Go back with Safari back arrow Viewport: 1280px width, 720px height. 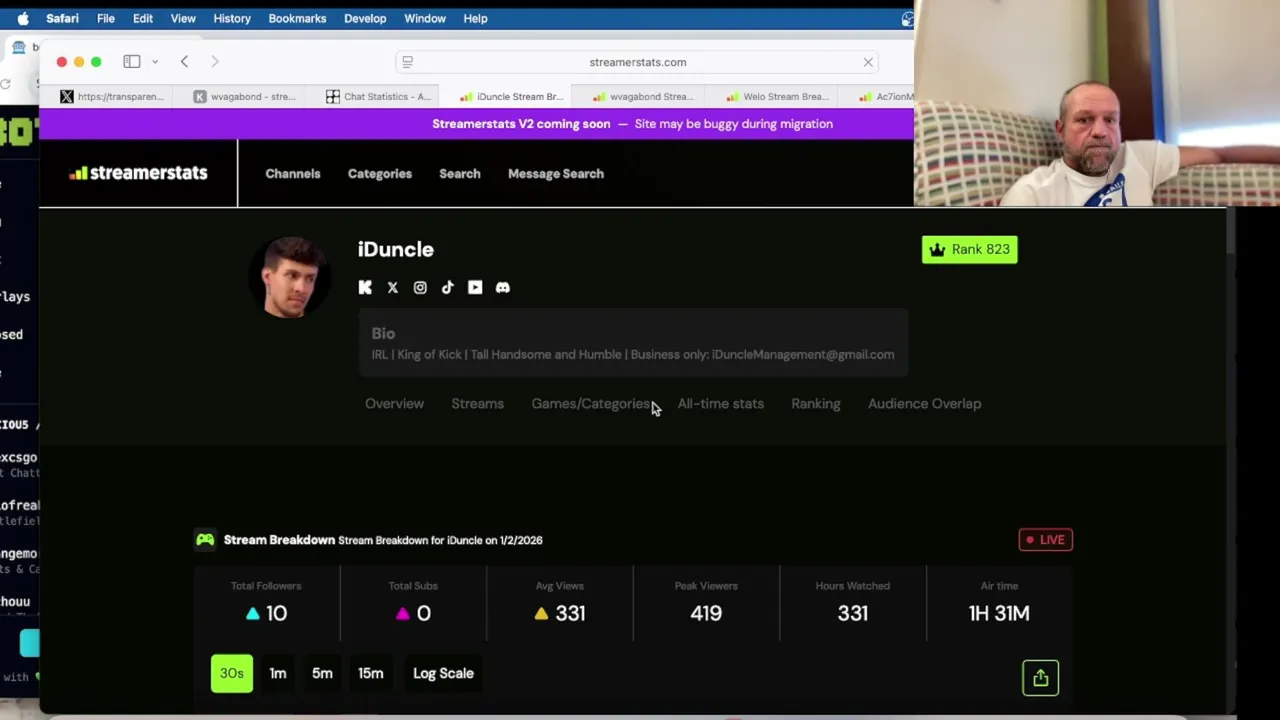click(x=184, y=62)
